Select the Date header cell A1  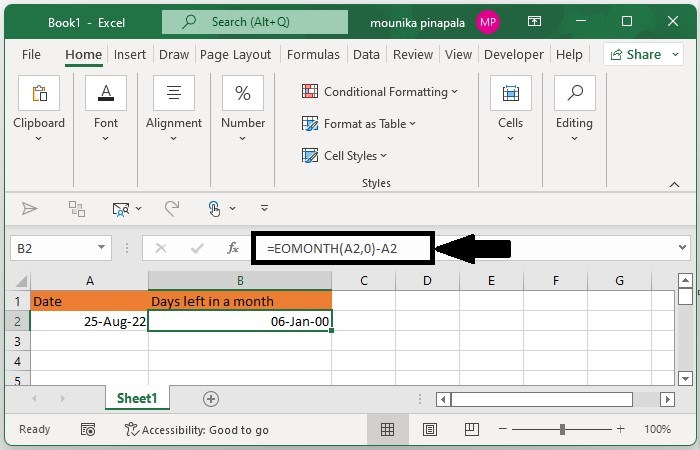click(x=89, y=301)
